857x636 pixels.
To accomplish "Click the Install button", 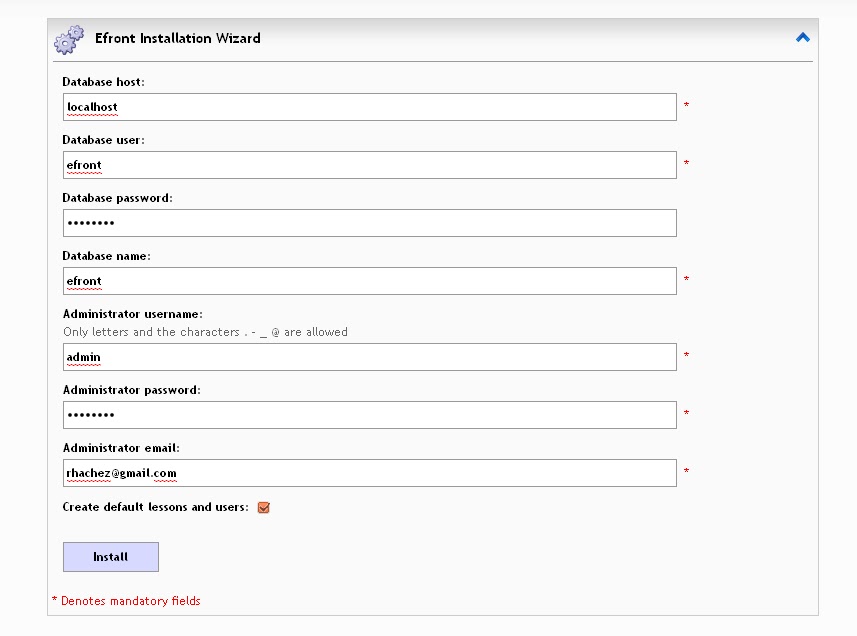I will click(111, 557).
